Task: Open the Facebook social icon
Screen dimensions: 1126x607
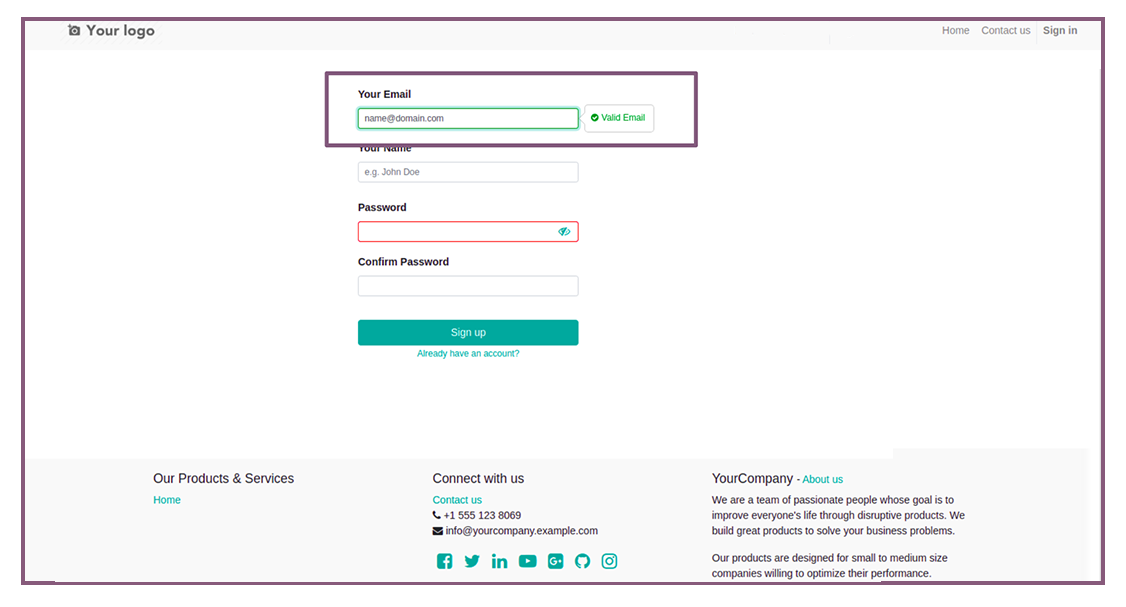Action: (x=445, y=561)
